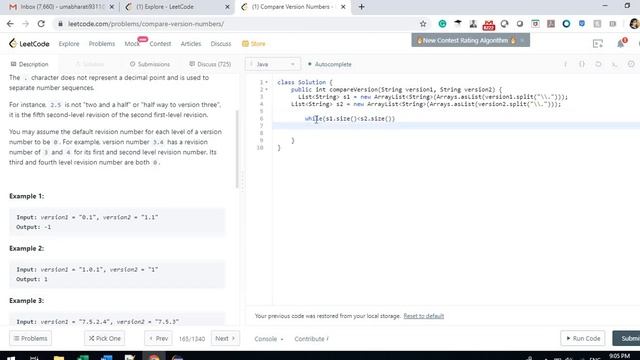Open a new browser tab

[x=361, y=7]
